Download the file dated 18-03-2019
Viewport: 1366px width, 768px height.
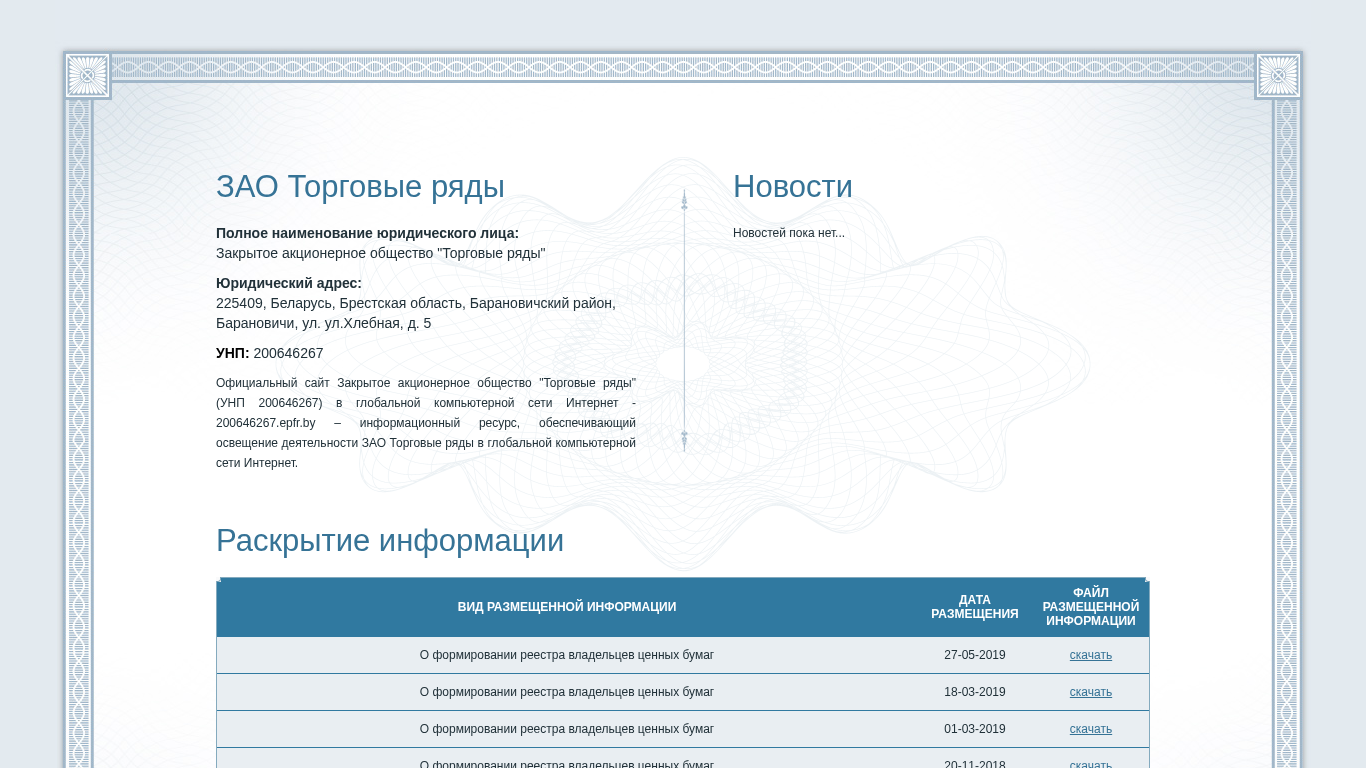(1090, 692)
